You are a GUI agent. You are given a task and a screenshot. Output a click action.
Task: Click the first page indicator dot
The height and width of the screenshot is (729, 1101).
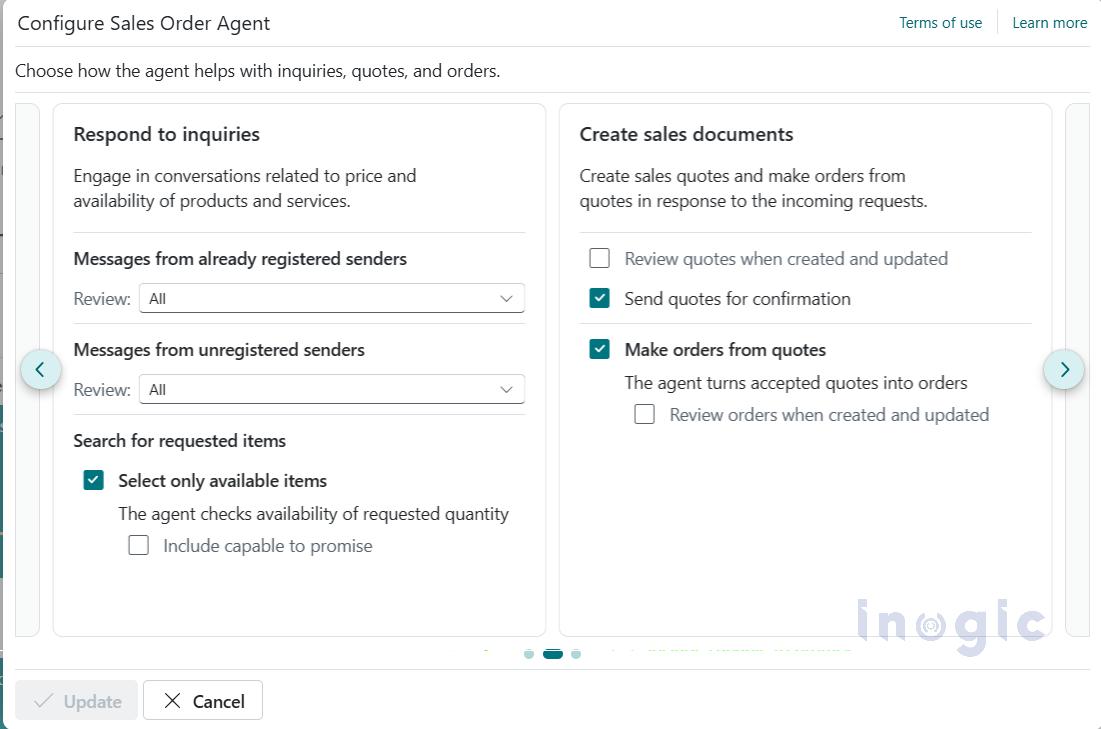pos(529,654)
